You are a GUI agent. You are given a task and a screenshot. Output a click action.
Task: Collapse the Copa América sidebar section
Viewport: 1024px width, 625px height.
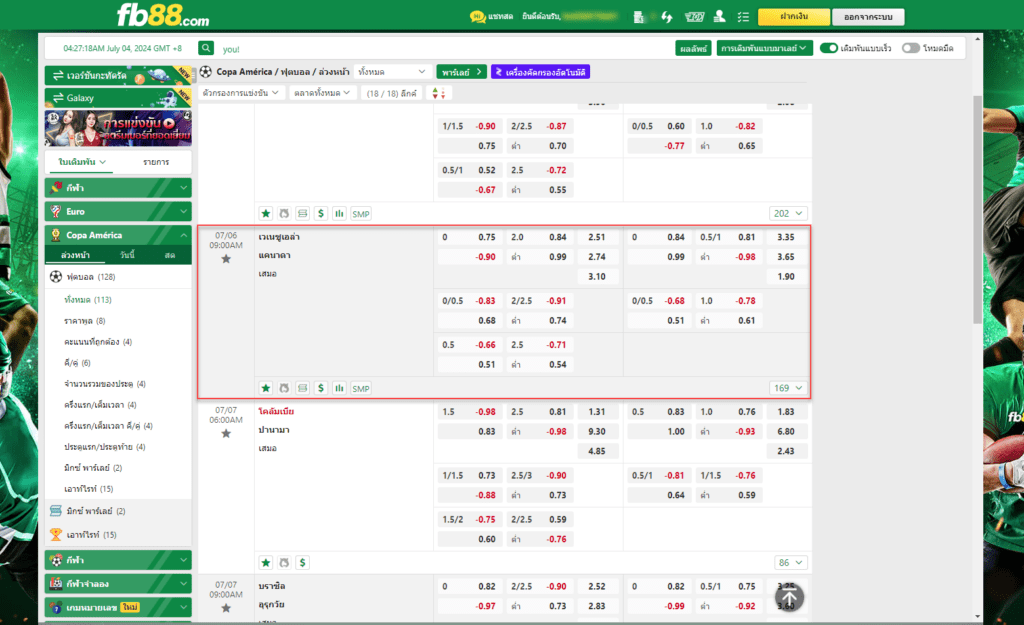coord(118,235)
